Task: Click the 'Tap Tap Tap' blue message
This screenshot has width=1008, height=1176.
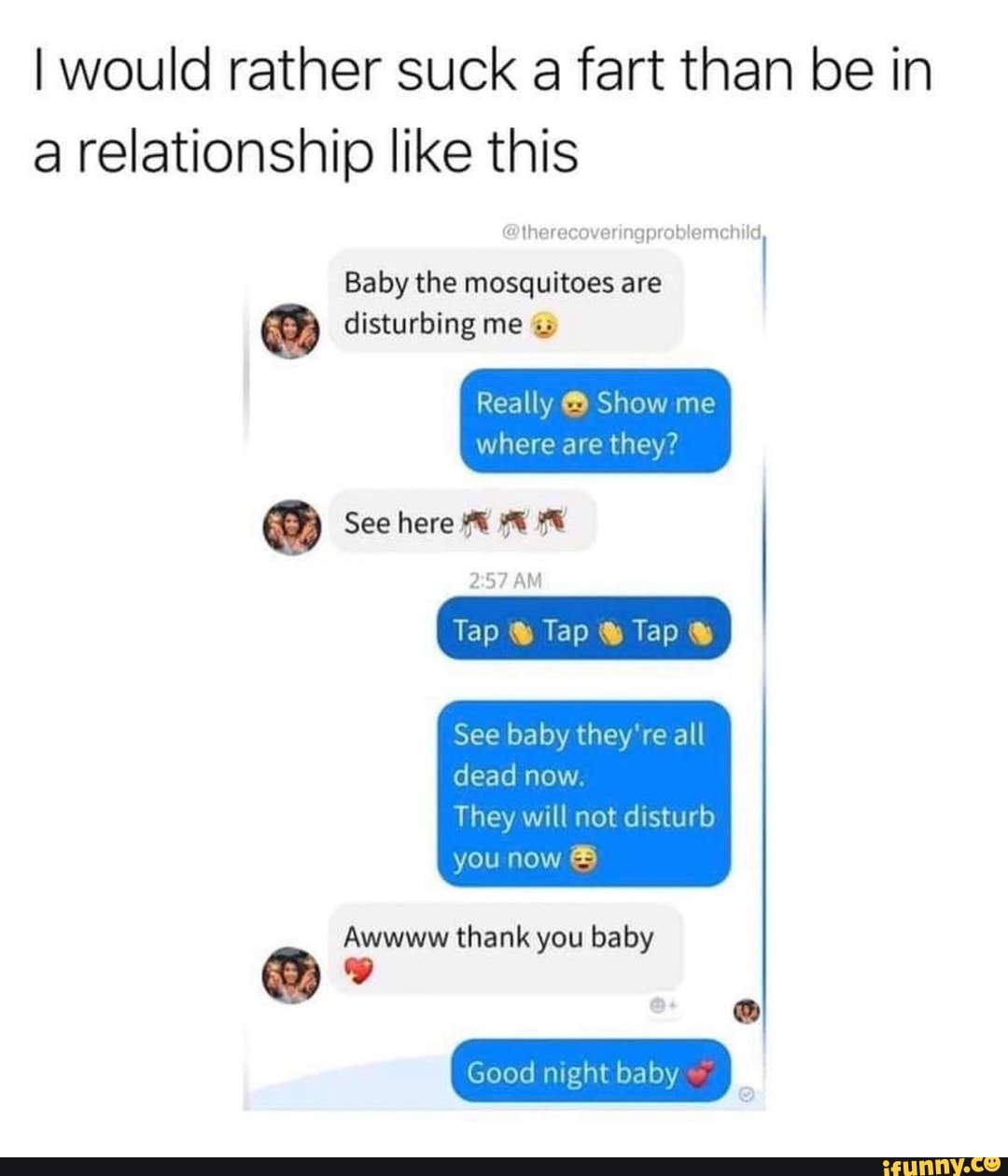Action: click(584, 629)
